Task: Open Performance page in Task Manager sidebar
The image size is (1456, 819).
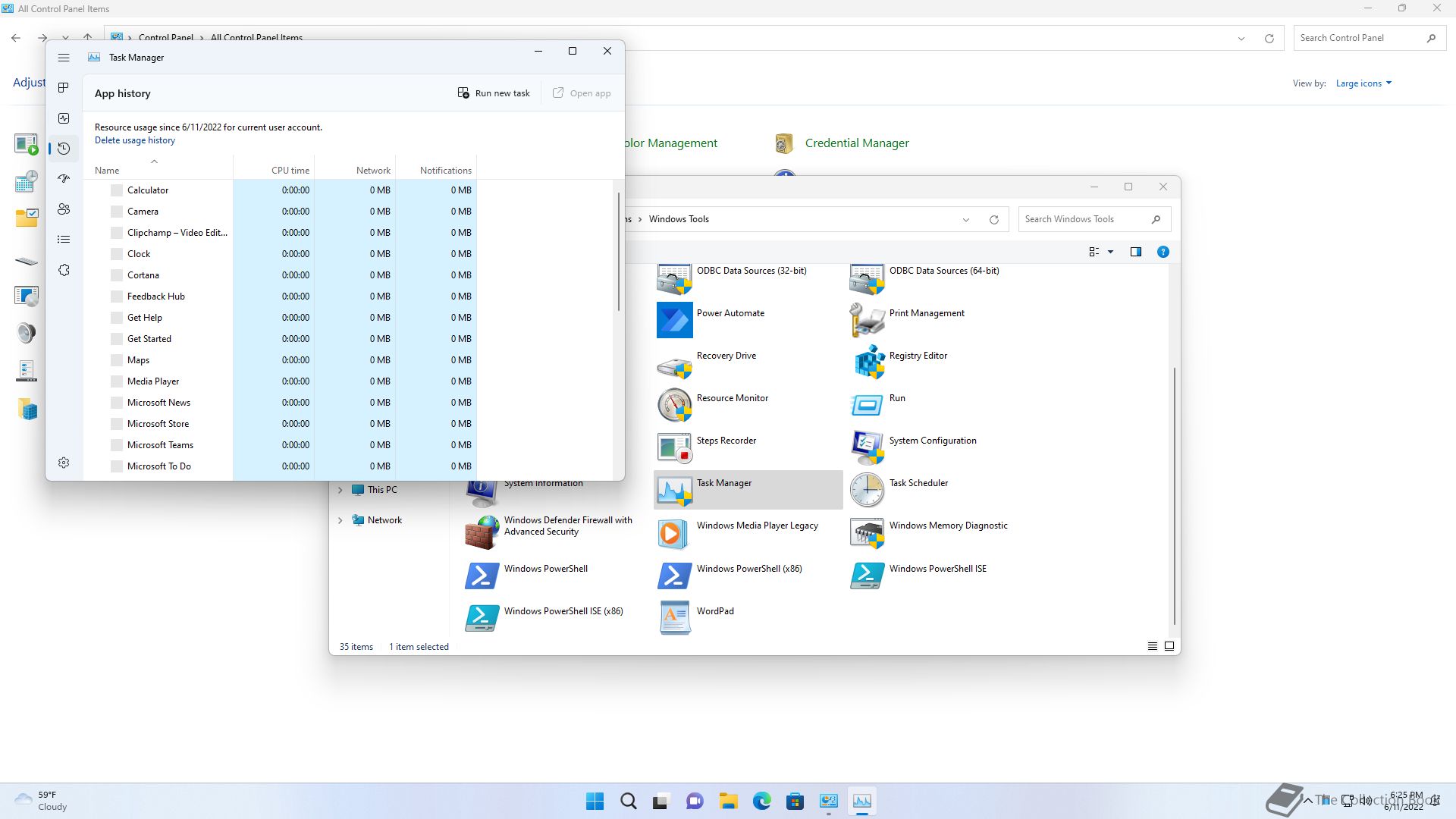Action: 64,118
